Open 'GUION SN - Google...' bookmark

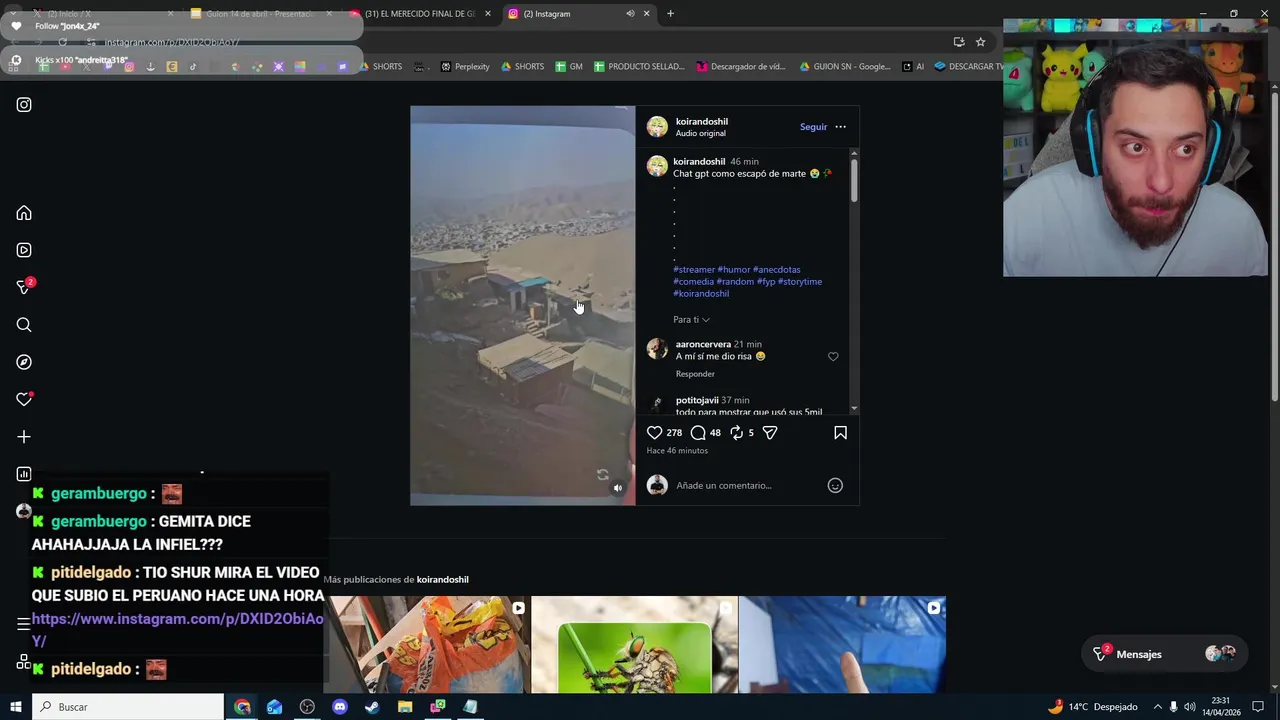[x=845, y=67]
